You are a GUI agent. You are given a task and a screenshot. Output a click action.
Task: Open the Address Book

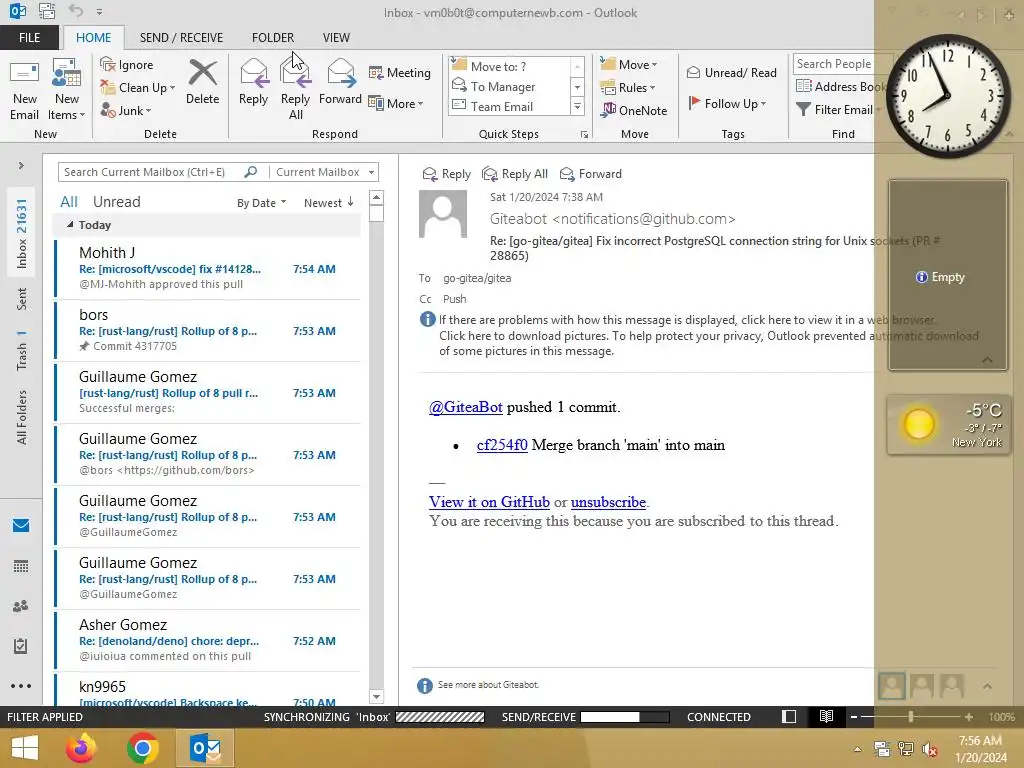pos(839,86)
